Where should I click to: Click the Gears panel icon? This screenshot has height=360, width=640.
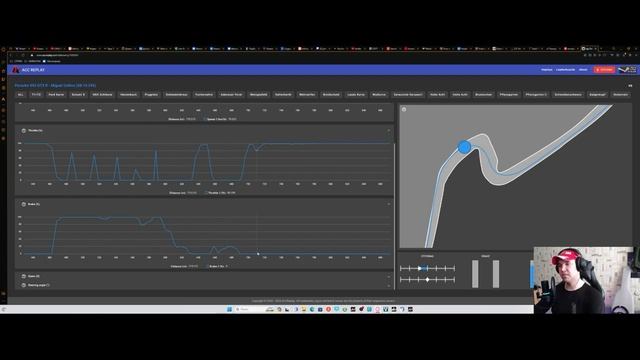click(x=24, y=276)
